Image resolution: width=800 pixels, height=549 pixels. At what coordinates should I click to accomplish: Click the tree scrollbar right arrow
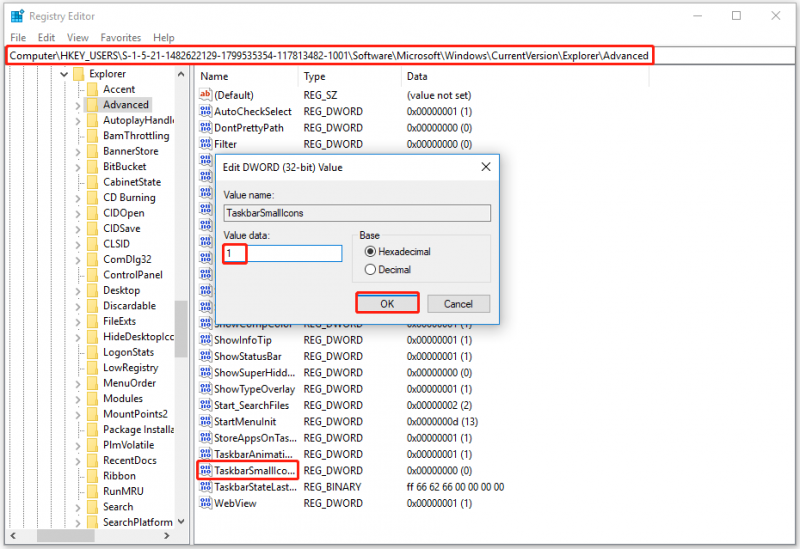(x=166, y=536)
